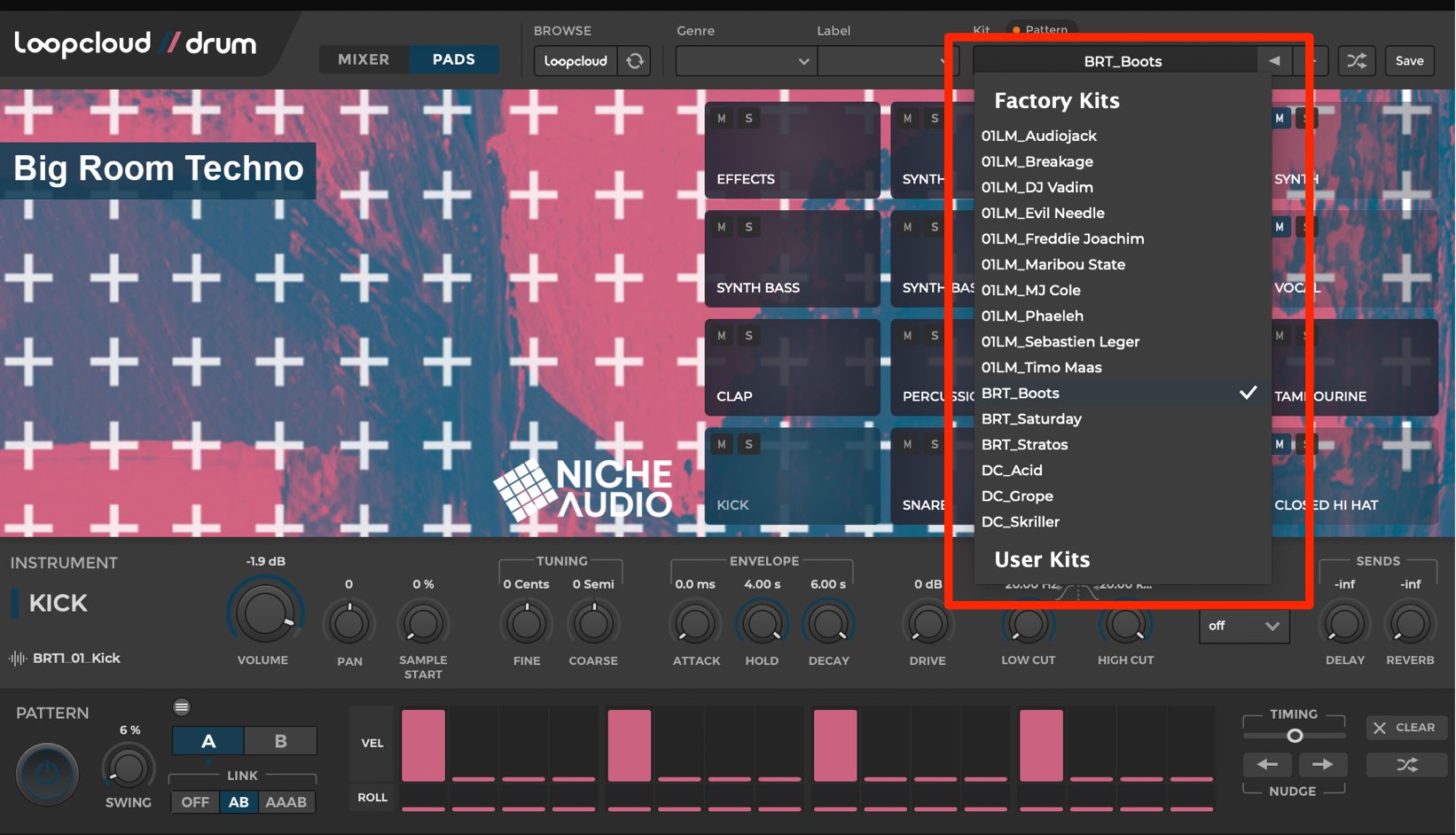Select the 01LM_Evil Needle kit
The width and height of the screenshot is (1456, 835).
coord(1123,213)
